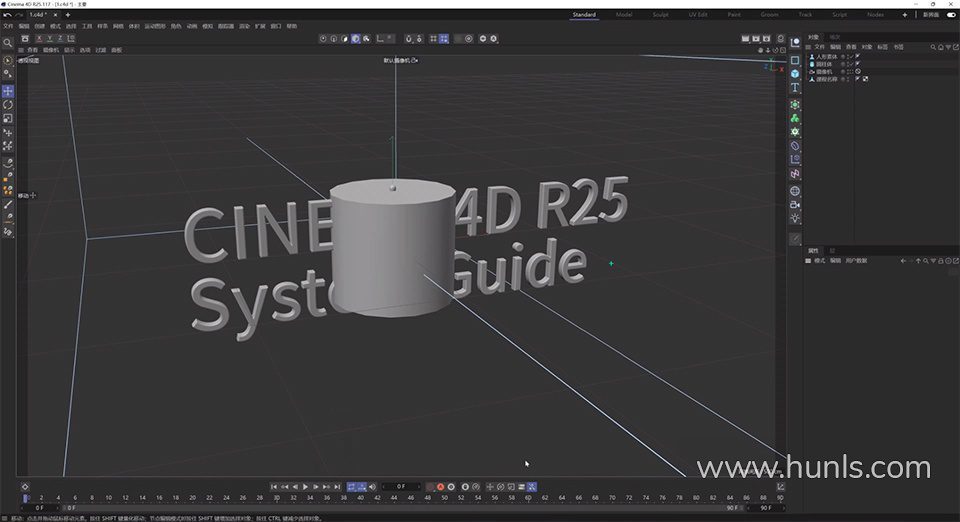Add the Cube primitive object
The height and width of the screenshot is (522, 960).
pos(795,73)
